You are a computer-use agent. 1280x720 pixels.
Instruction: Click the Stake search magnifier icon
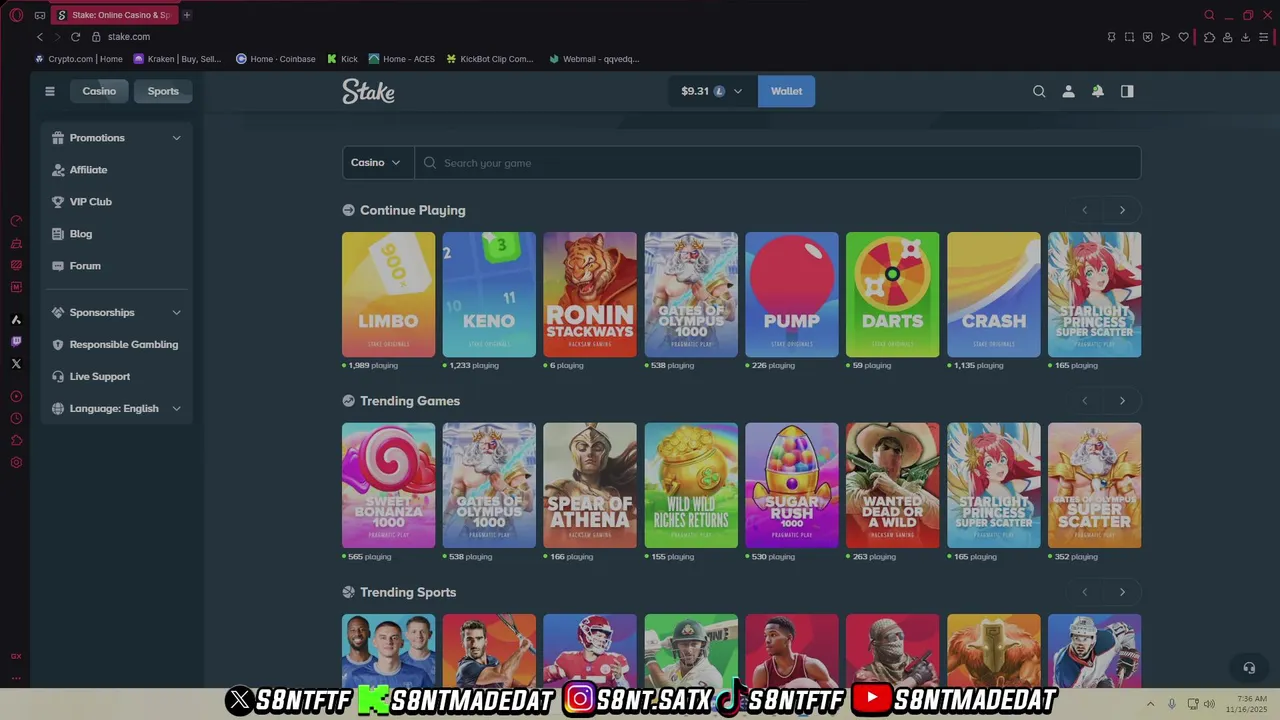coord(1039,91)
